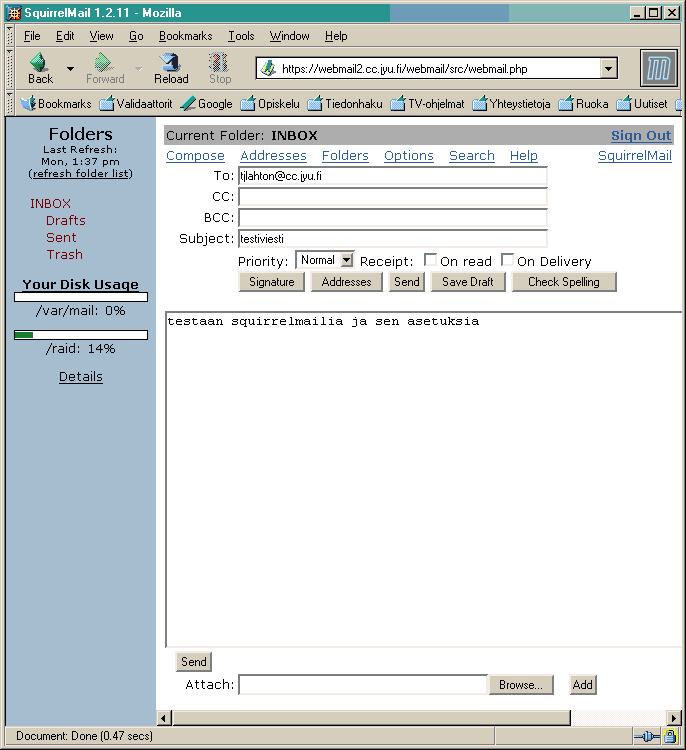Click the Compose link
The image size is (686, 750).
(195, 155)
